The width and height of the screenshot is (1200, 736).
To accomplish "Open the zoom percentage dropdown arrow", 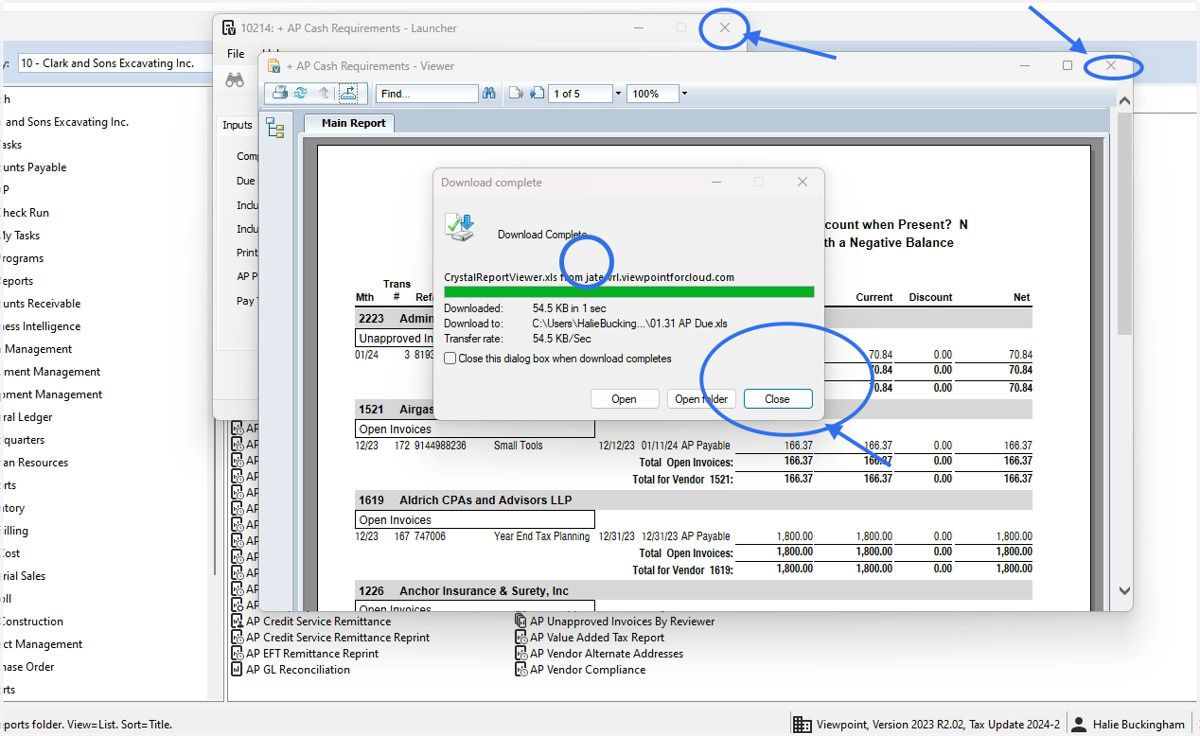I will coord(684,93).
